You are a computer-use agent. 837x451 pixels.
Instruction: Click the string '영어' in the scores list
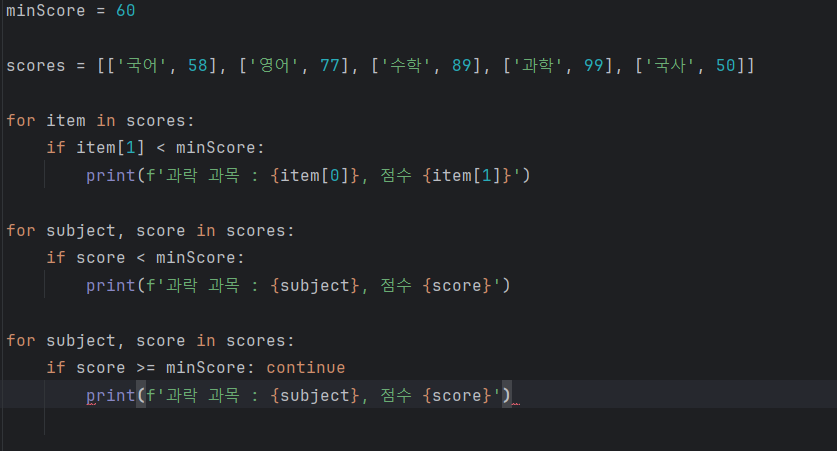[x=274, y=66]
